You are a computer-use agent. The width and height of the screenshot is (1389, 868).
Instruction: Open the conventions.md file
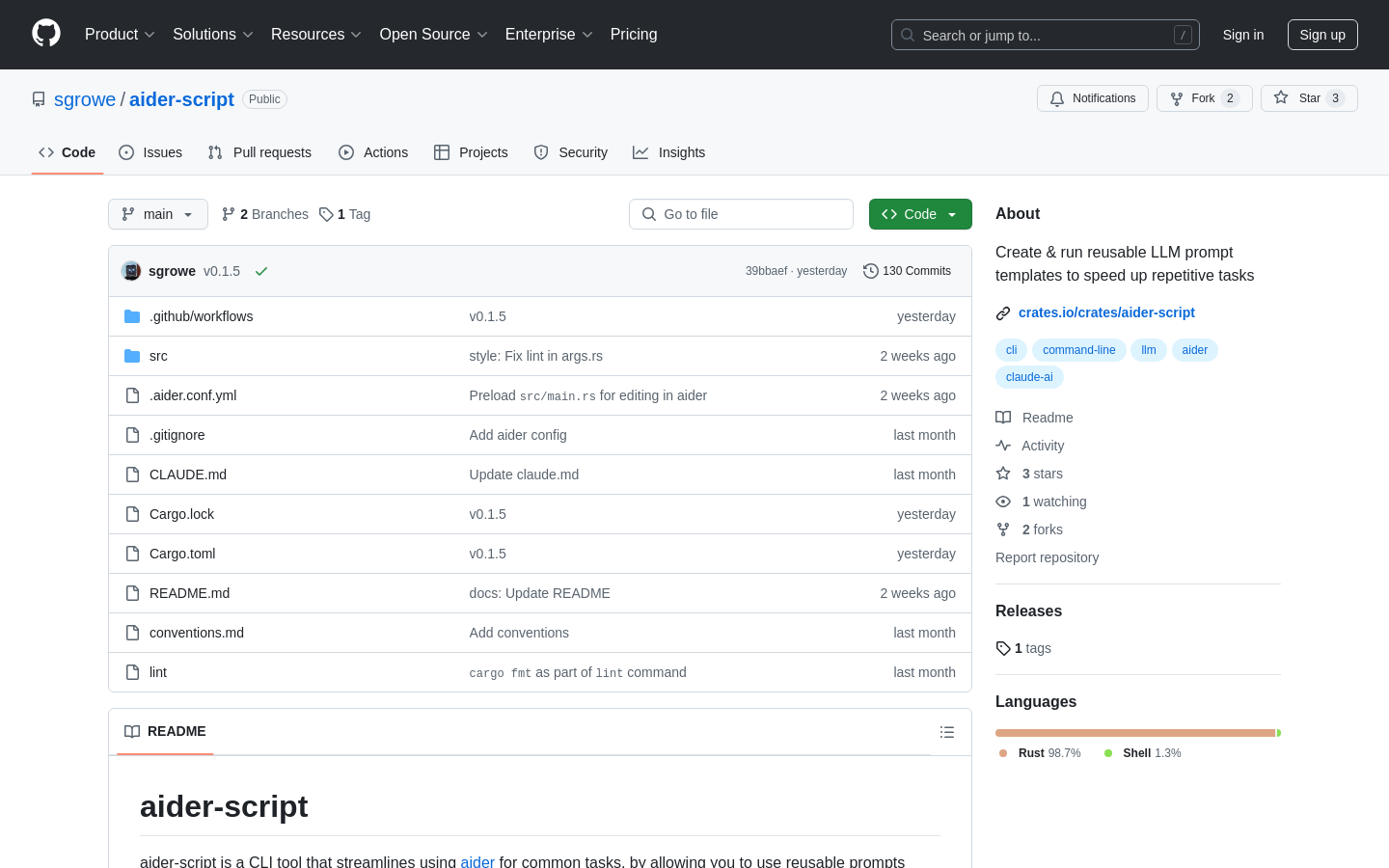(197, 633)
